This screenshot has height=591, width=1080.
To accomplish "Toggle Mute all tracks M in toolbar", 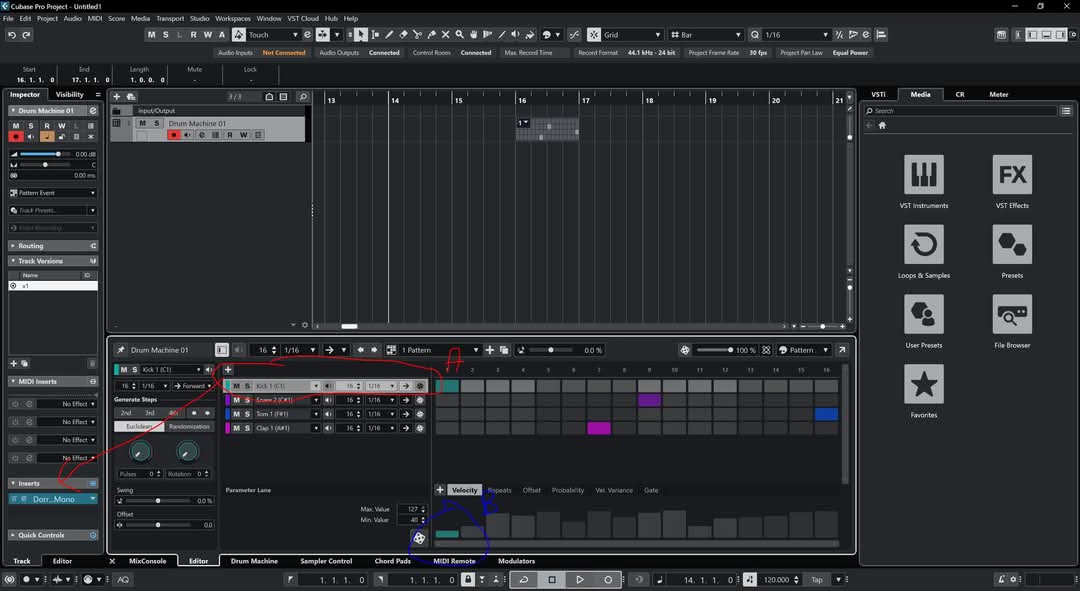I will [151, 34].
